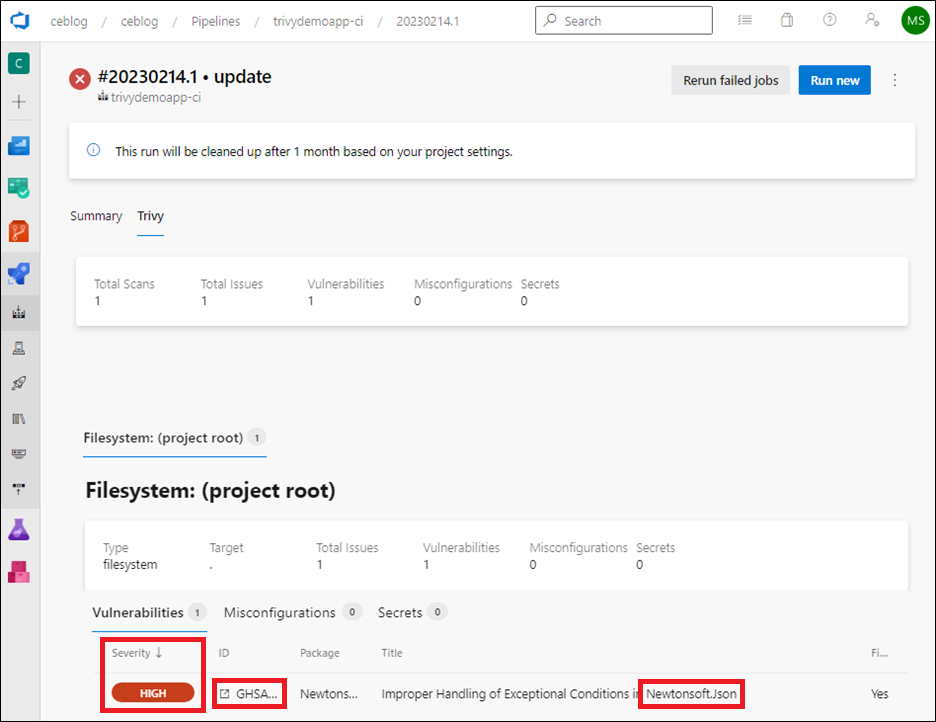Click the HIGH severity badge
The height and width of the screenshot is (722, 936).
tap(153, 693)
